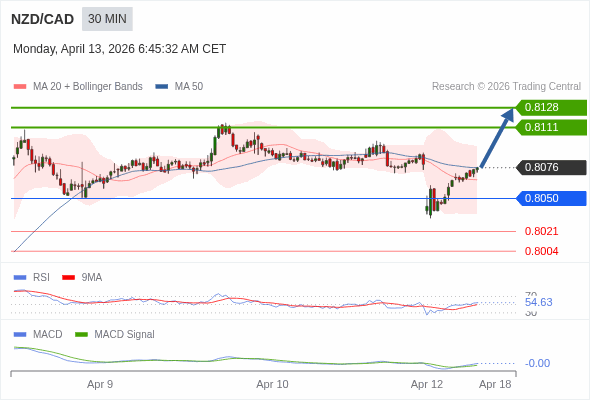Screen dimensions: 590x400
Task: Click the 9MA red legend swatch
Action: pyautogui.click(x=68, y=278)
